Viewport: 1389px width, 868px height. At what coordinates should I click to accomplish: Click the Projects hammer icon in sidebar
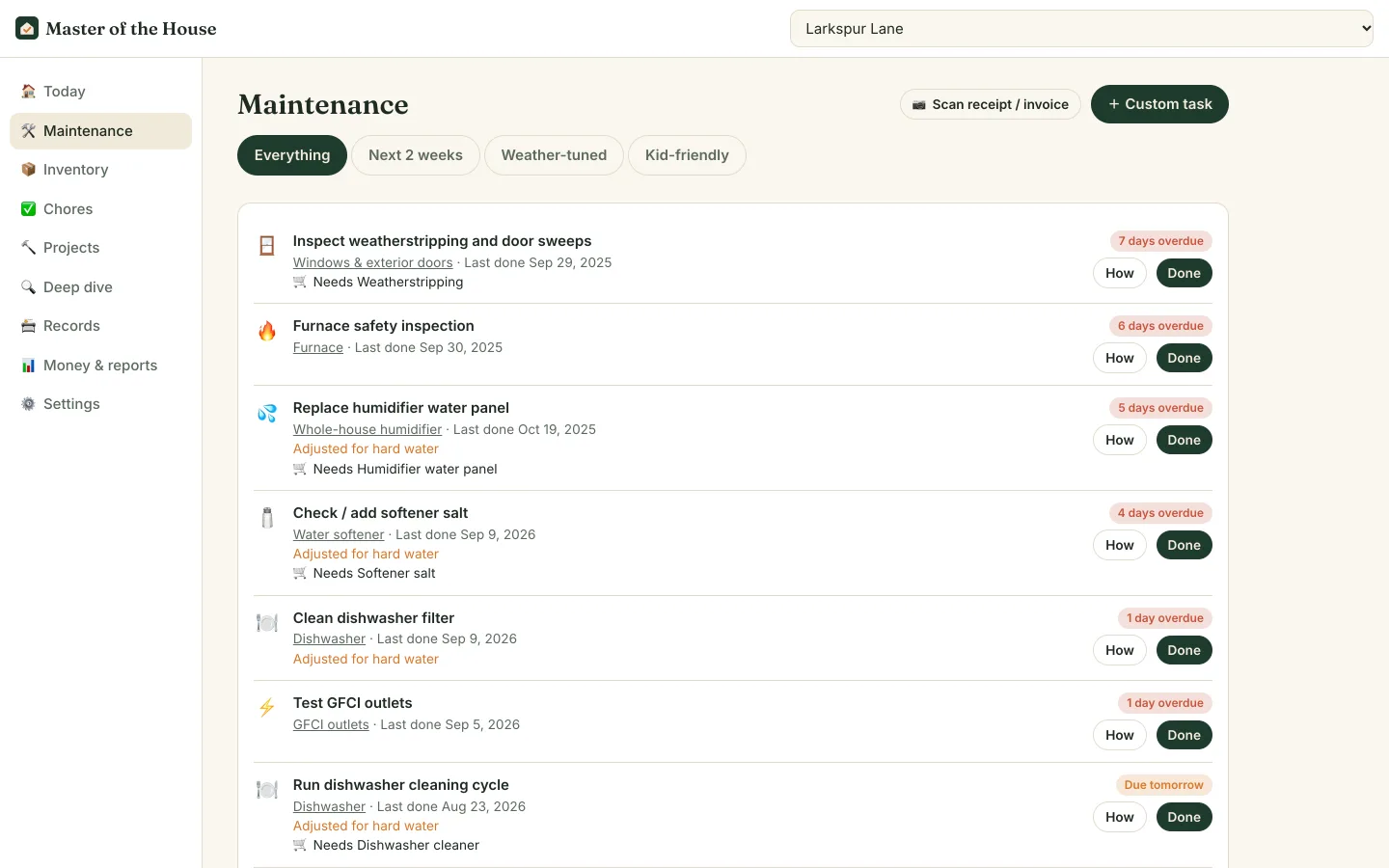pyautogui.click(x=28, y=248)
